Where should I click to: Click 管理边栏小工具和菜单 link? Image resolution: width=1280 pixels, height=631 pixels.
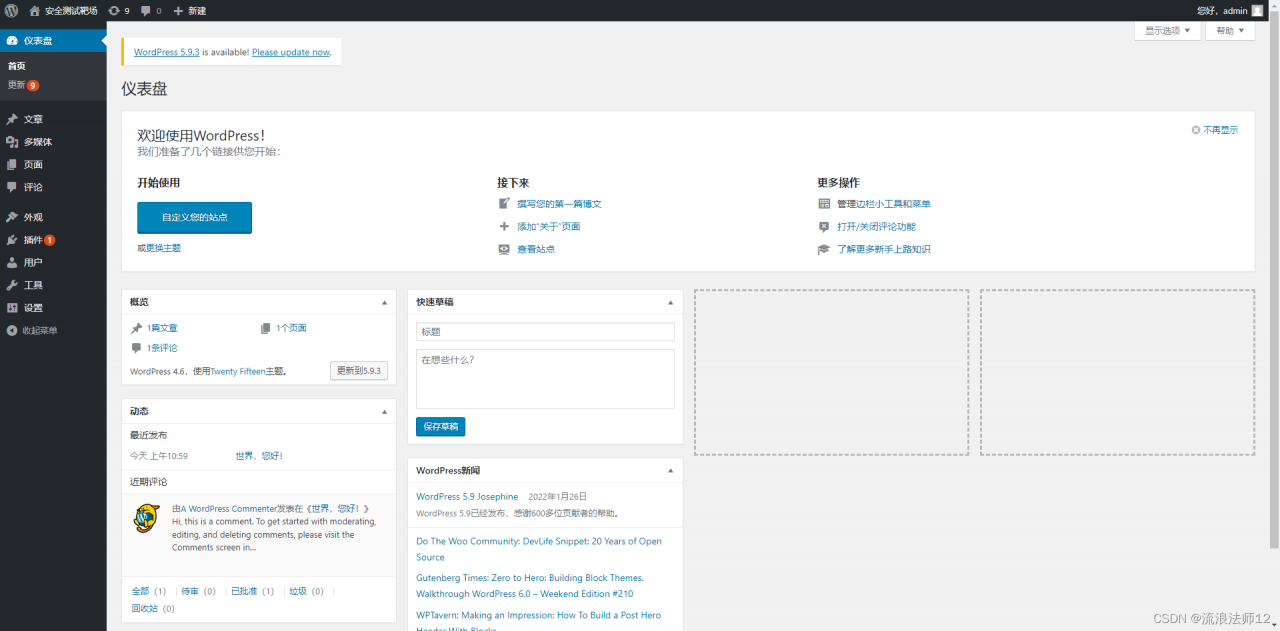click(884, 204)
